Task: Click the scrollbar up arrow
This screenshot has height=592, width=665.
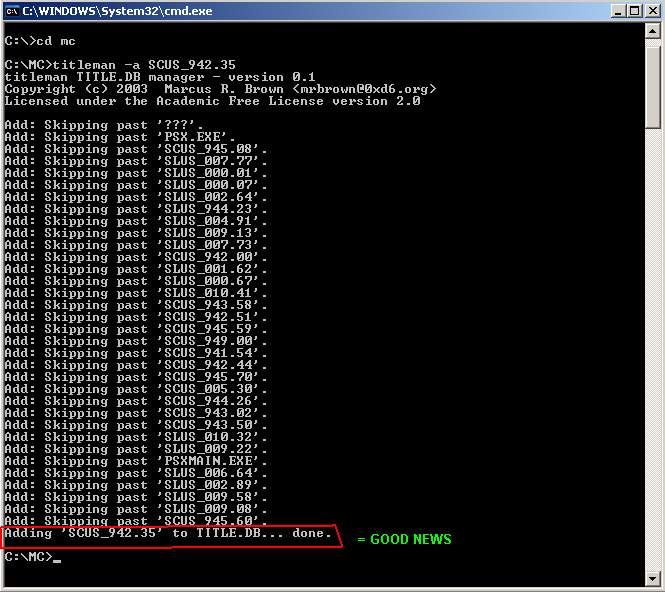Action: tap(652, 31)
